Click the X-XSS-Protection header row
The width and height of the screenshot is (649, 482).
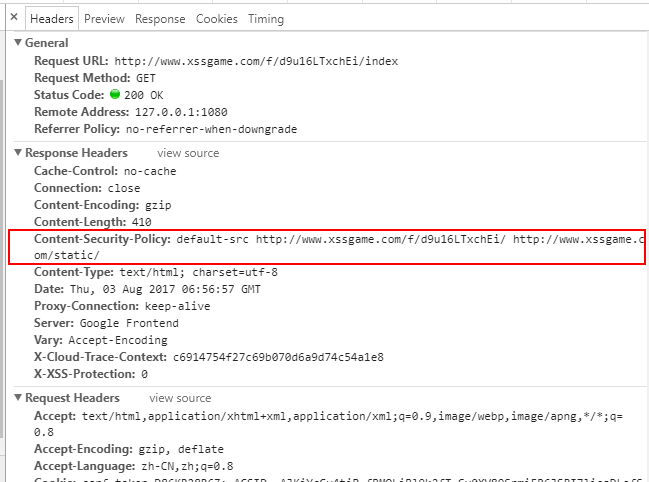(90, 374)
